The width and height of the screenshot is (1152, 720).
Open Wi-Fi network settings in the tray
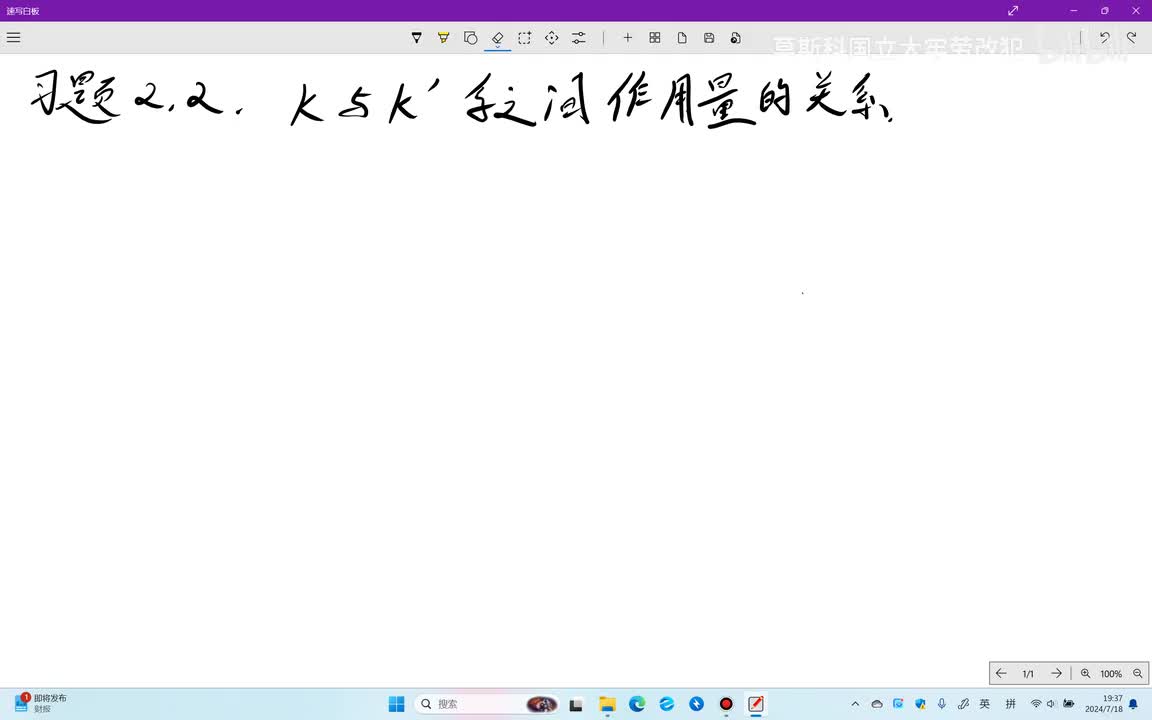pyautogui.click(x=1036, y=704)
